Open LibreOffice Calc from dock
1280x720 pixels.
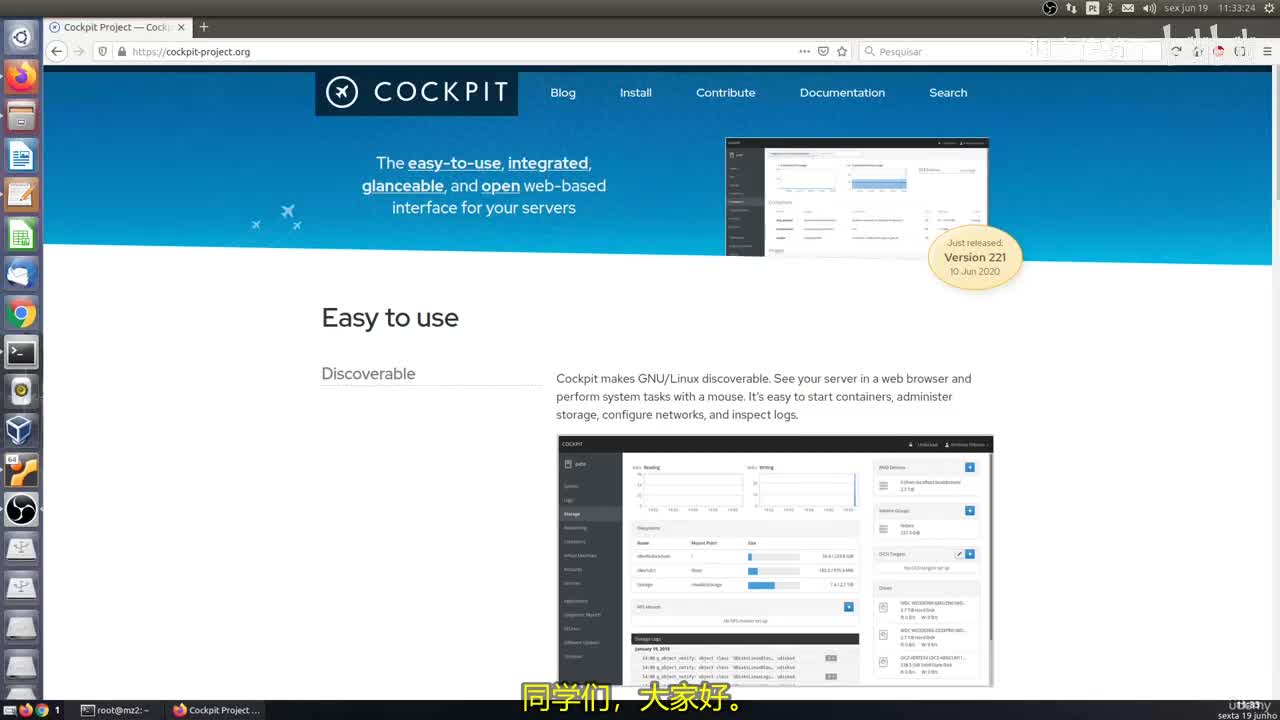click(x=21, y=234)
